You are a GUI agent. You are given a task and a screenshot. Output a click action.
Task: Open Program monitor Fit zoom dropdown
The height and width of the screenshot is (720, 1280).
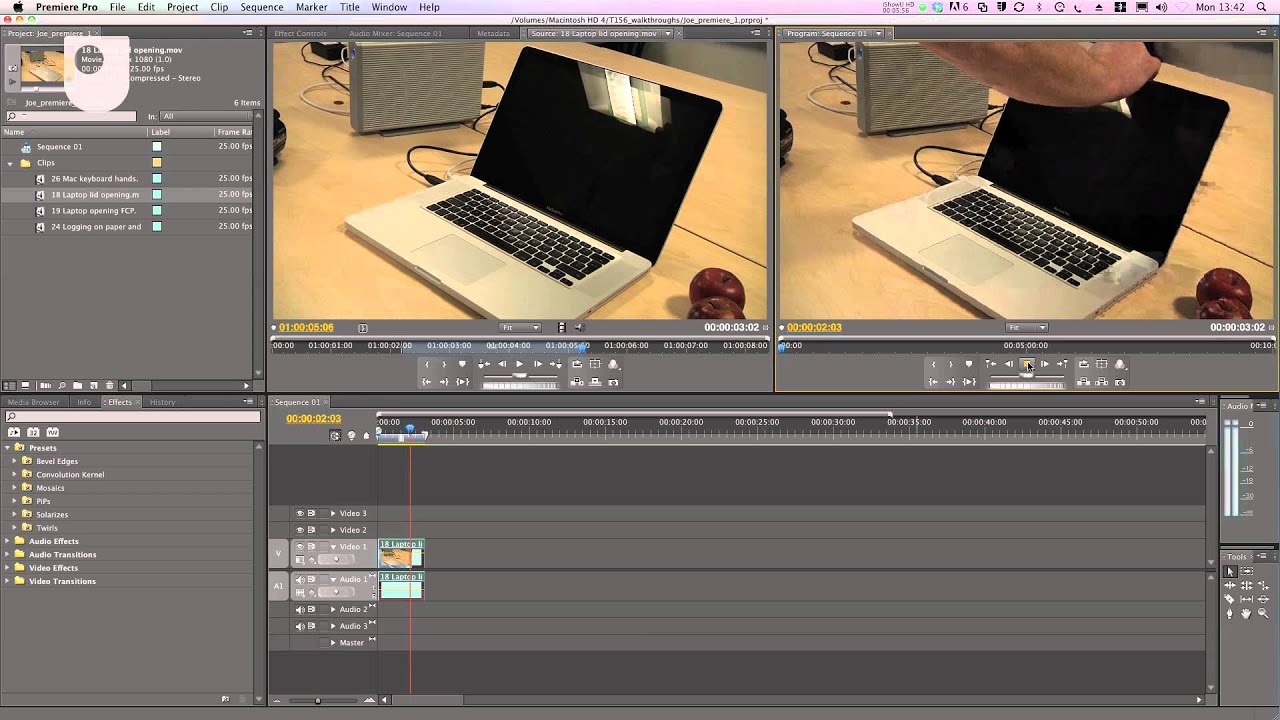(1027, 327)
